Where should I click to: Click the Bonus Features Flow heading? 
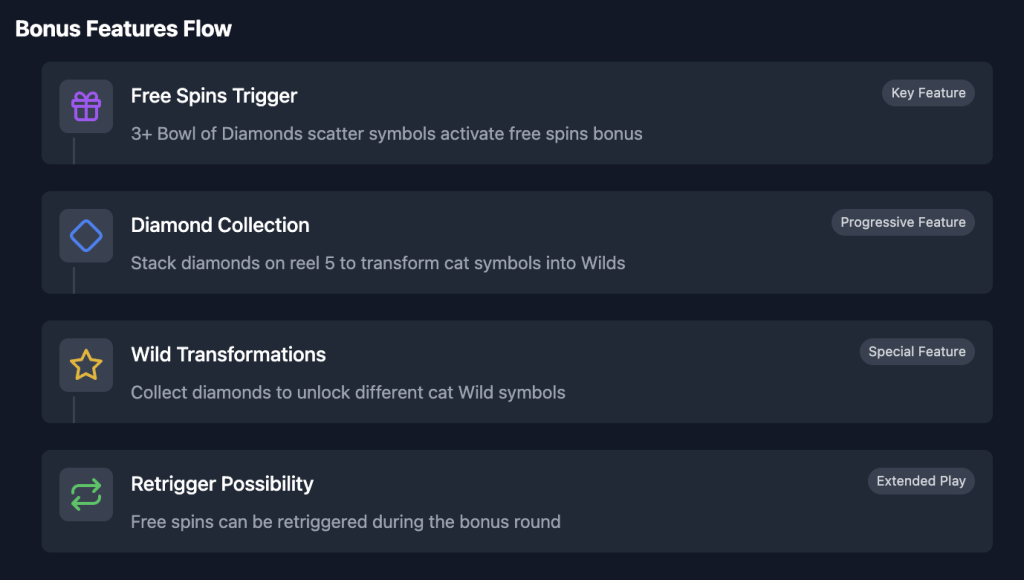pyautogui.click(x=123, y=29)
